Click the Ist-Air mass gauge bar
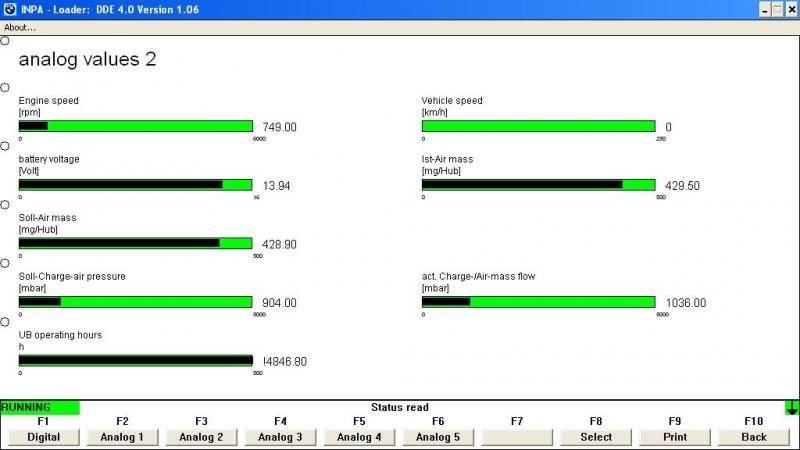The height and width of the screenshot is (450, 800). coord(538,185)
